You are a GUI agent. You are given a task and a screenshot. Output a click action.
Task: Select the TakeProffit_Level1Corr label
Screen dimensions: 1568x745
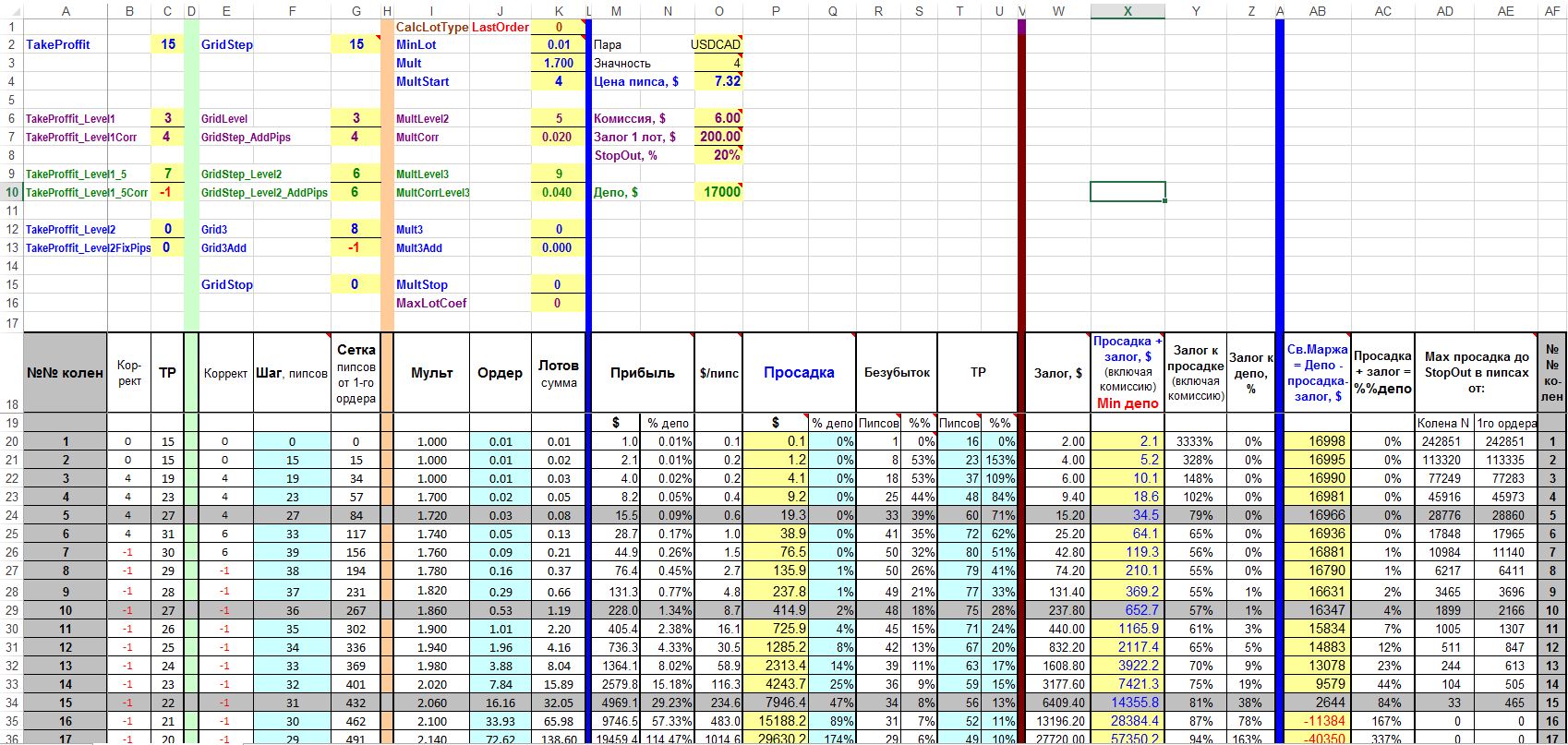[x=81, y=137]
